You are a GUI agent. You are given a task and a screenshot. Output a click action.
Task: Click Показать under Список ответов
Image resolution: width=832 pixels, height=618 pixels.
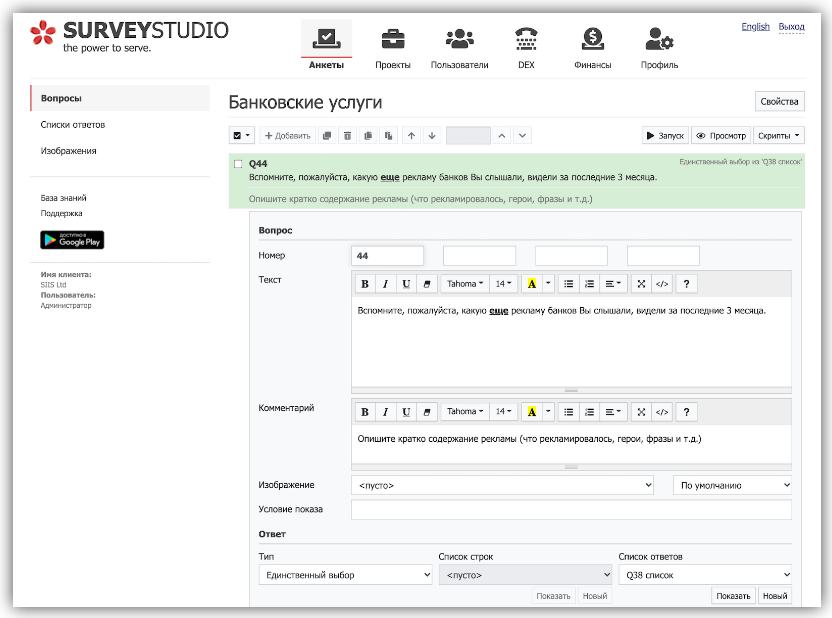[x=733, y=596]
